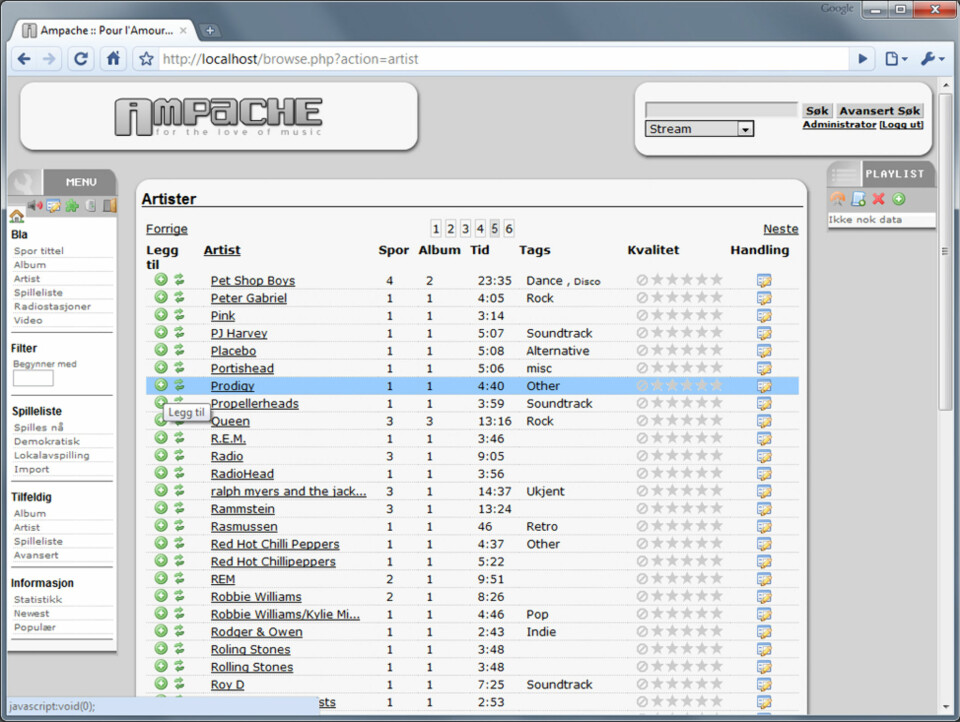This screenshot has height=722, width=960.
Task: Click the browser home button
Action: pyautogui.click(x=113, y=59)
